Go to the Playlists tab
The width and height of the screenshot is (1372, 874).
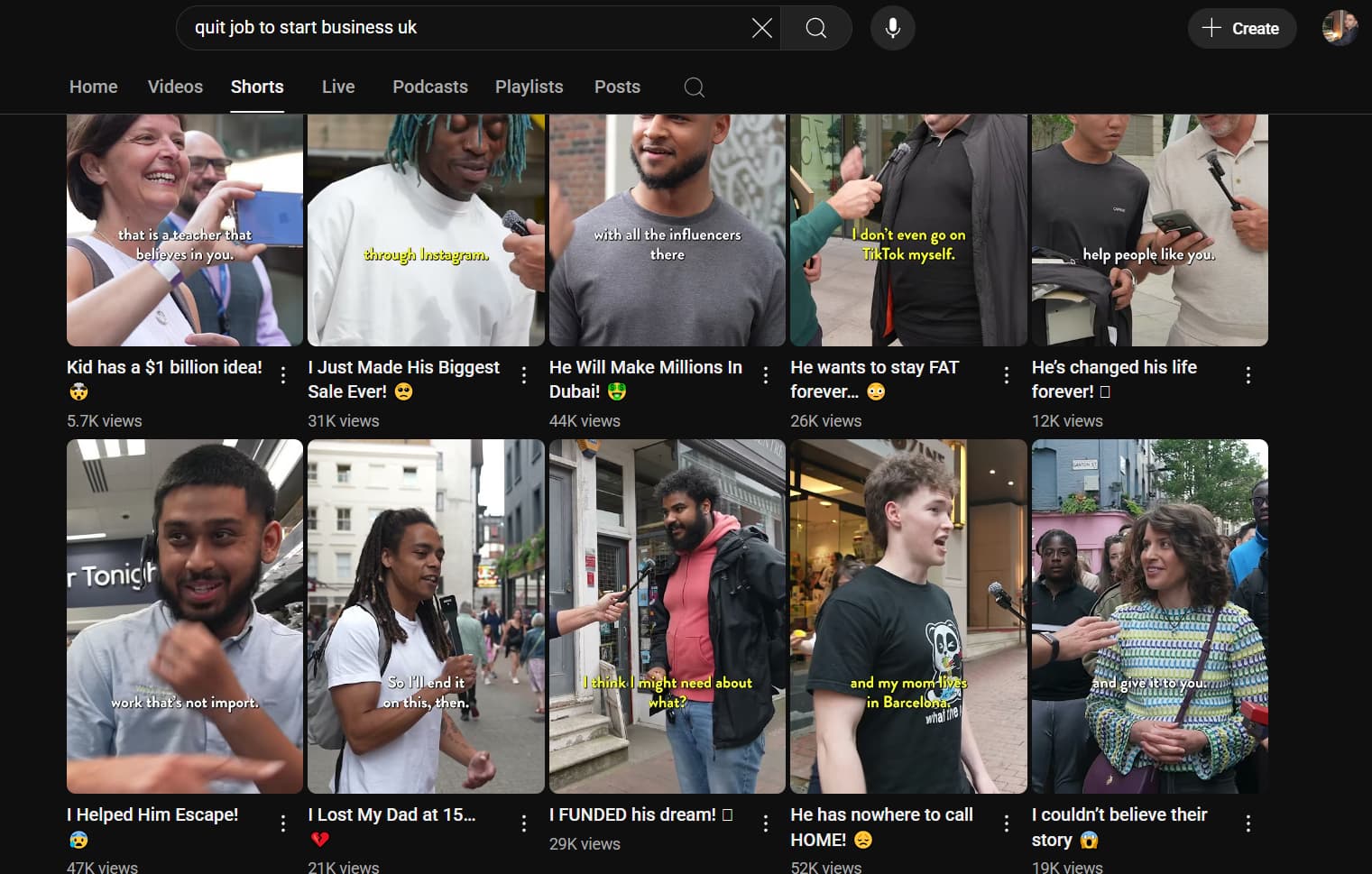(529, 87)
